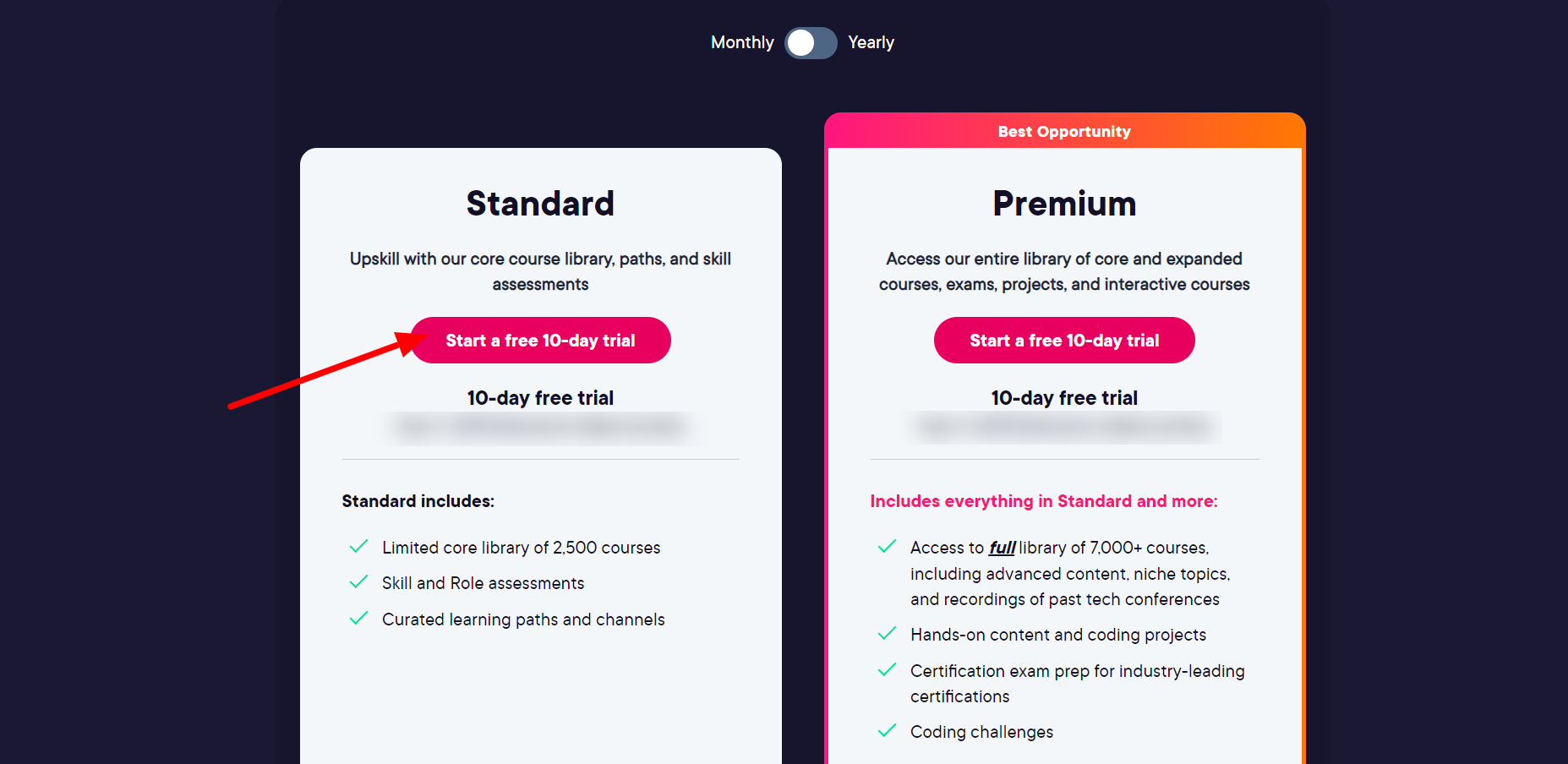1568x764 pixels.
Task: Click 'Includes everything in Standard and more' text
Action: [x=1044, y=501]
